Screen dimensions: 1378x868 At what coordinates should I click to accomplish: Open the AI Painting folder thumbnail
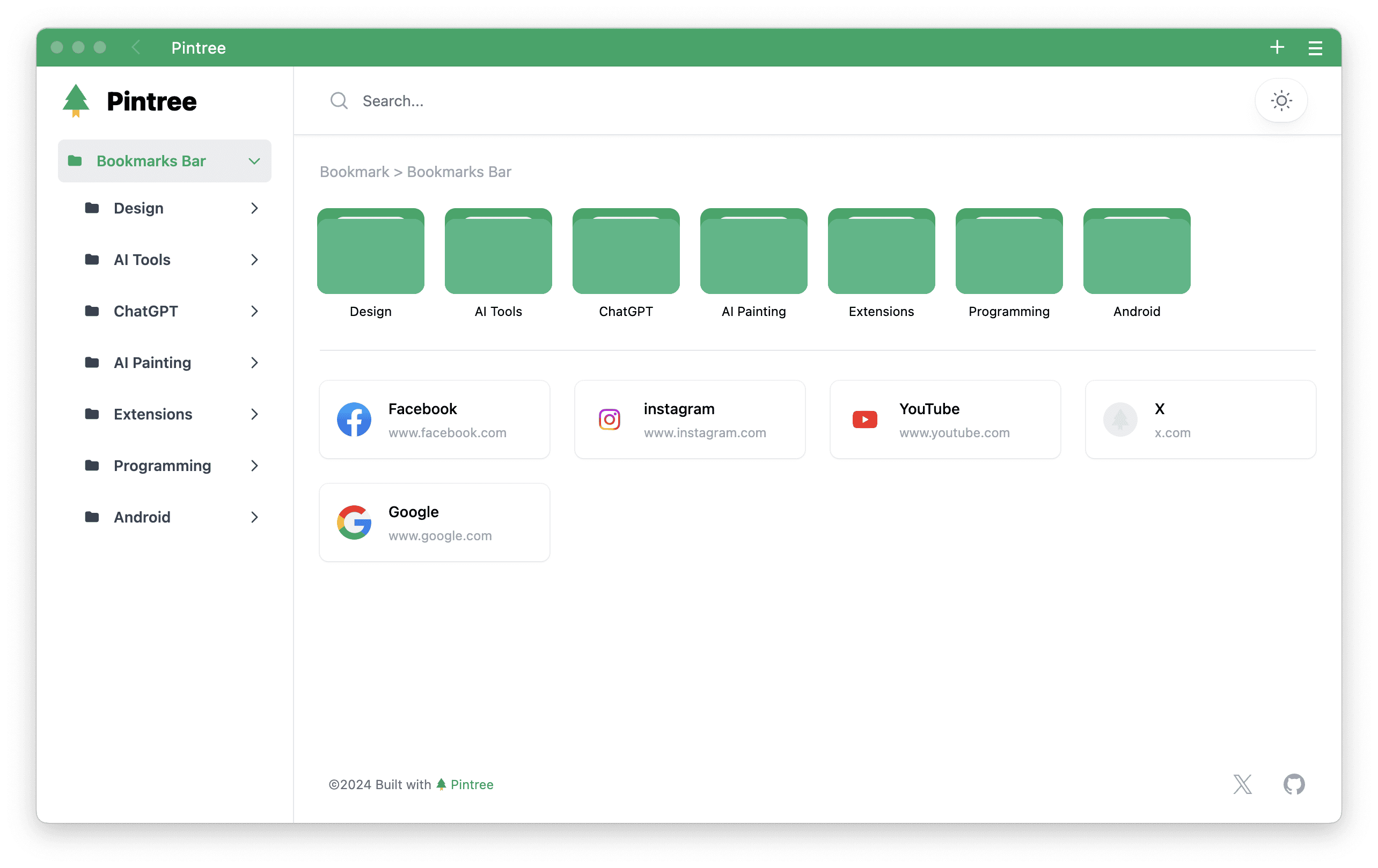tap(753, 252)
